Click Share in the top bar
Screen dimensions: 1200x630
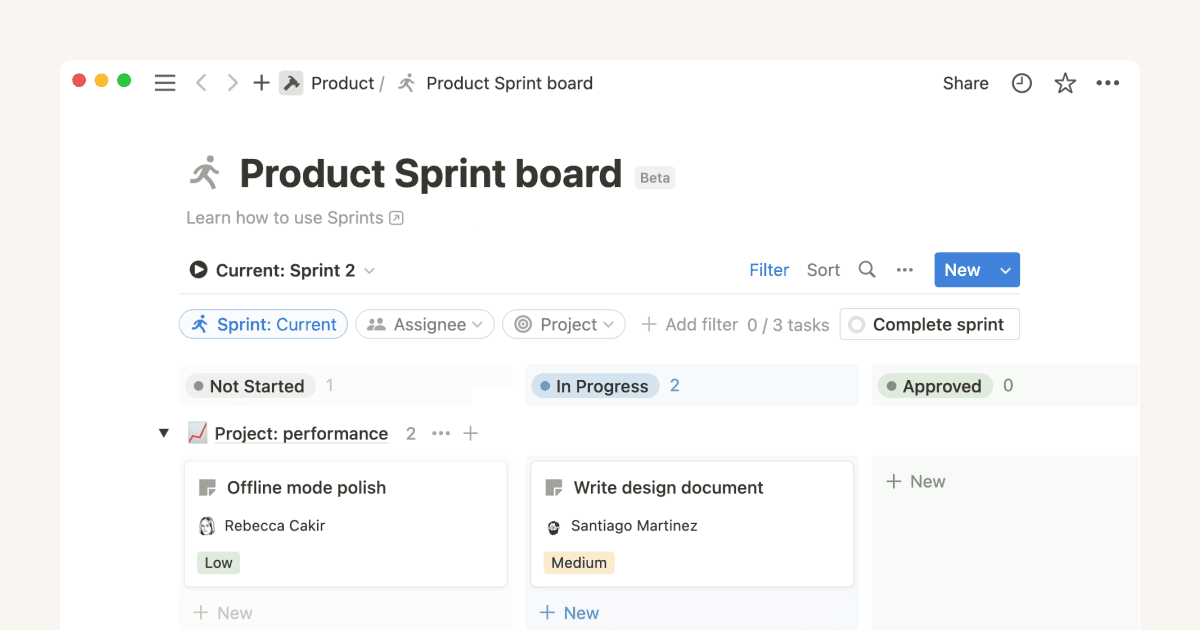(x=964, y=83)
